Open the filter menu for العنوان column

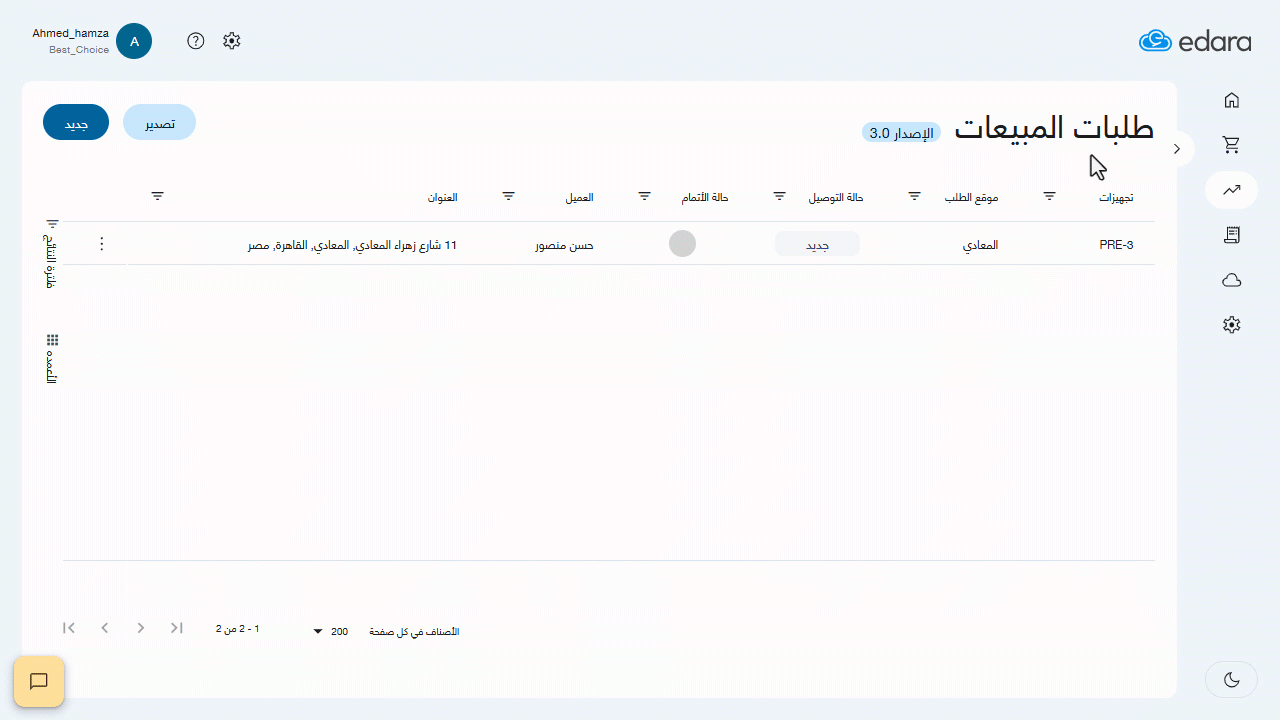tap(158, 196)
